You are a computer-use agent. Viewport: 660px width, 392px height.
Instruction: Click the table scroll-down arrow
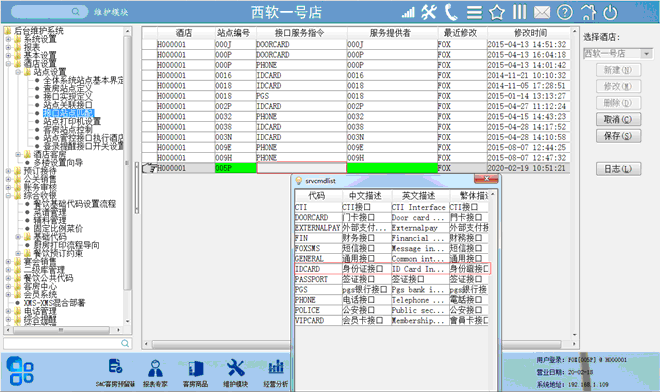click(575, 335)
